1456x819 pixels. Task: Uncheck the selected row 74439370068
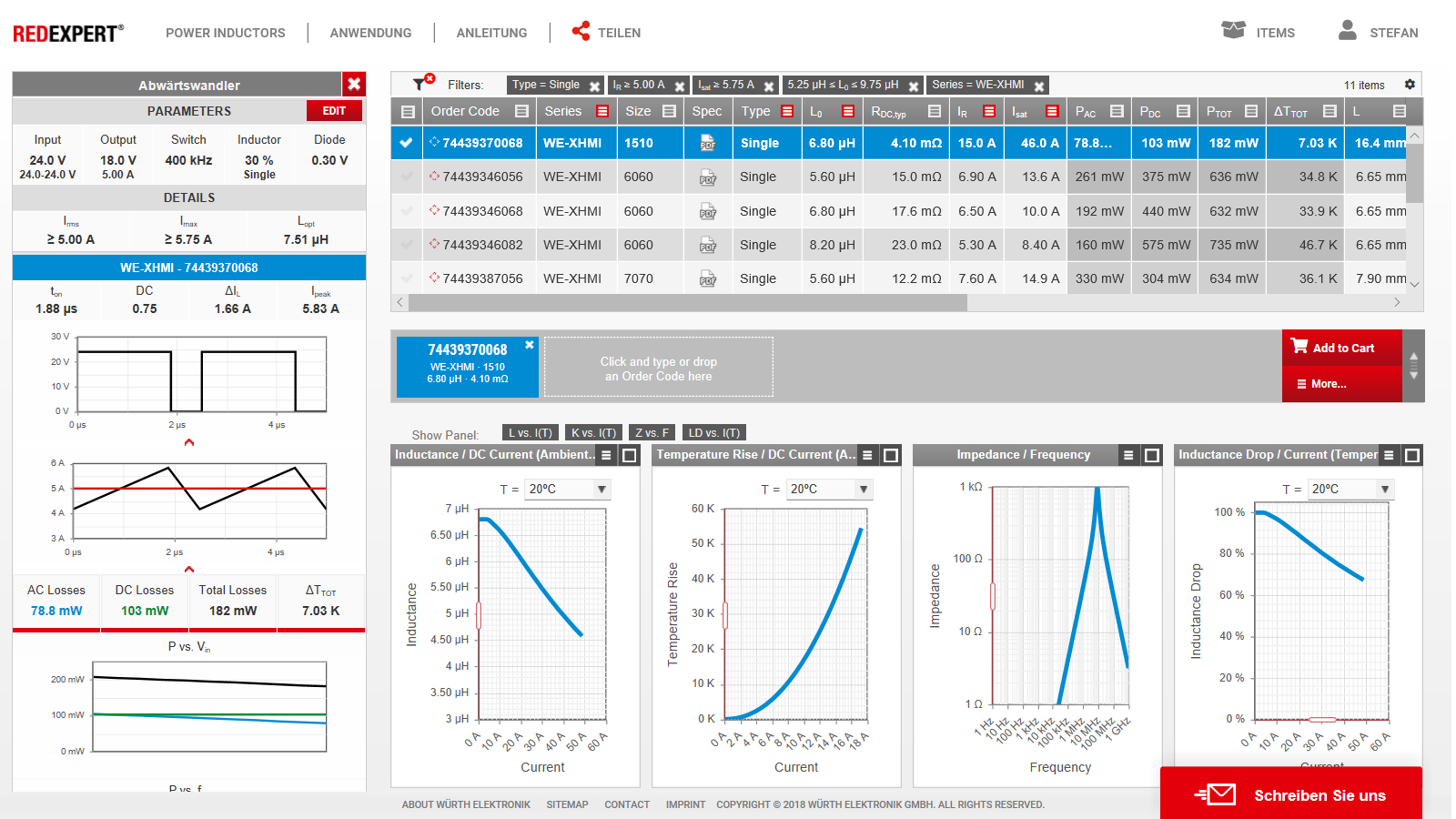click(406, 143)
